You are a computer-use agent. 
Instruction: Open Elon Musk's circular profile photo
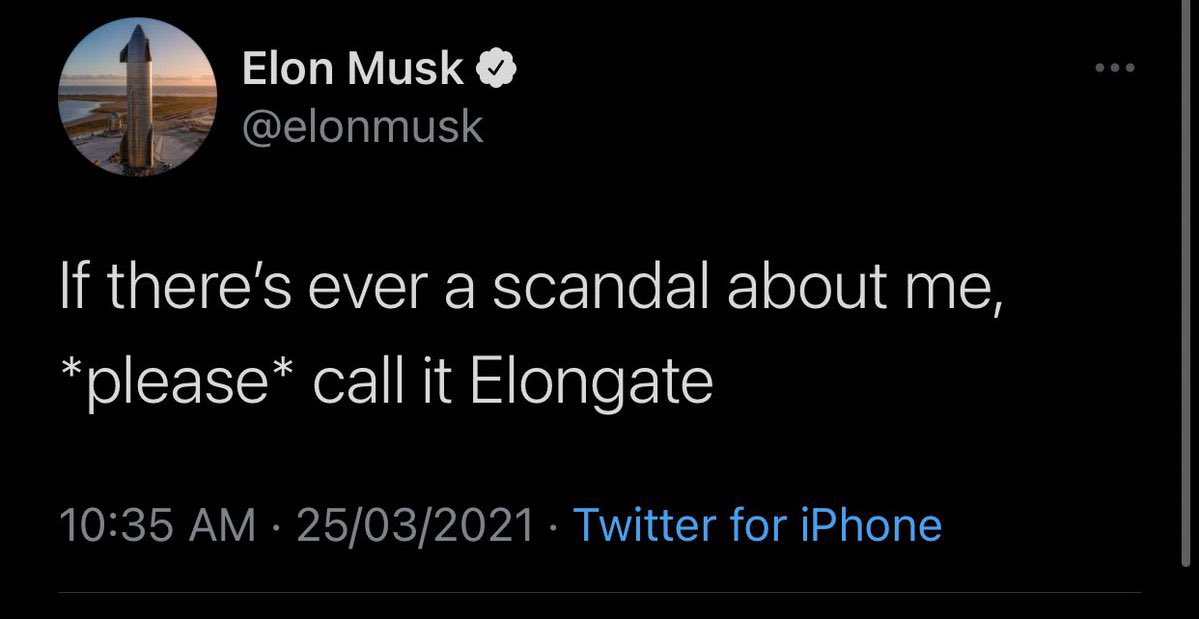tap(138, 96)
